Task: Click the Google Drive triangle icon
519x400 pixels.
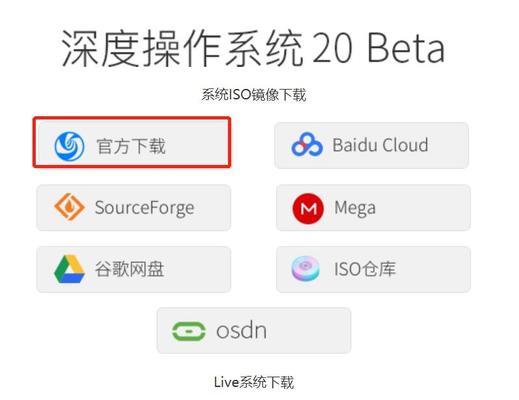Action: point(69,269)
